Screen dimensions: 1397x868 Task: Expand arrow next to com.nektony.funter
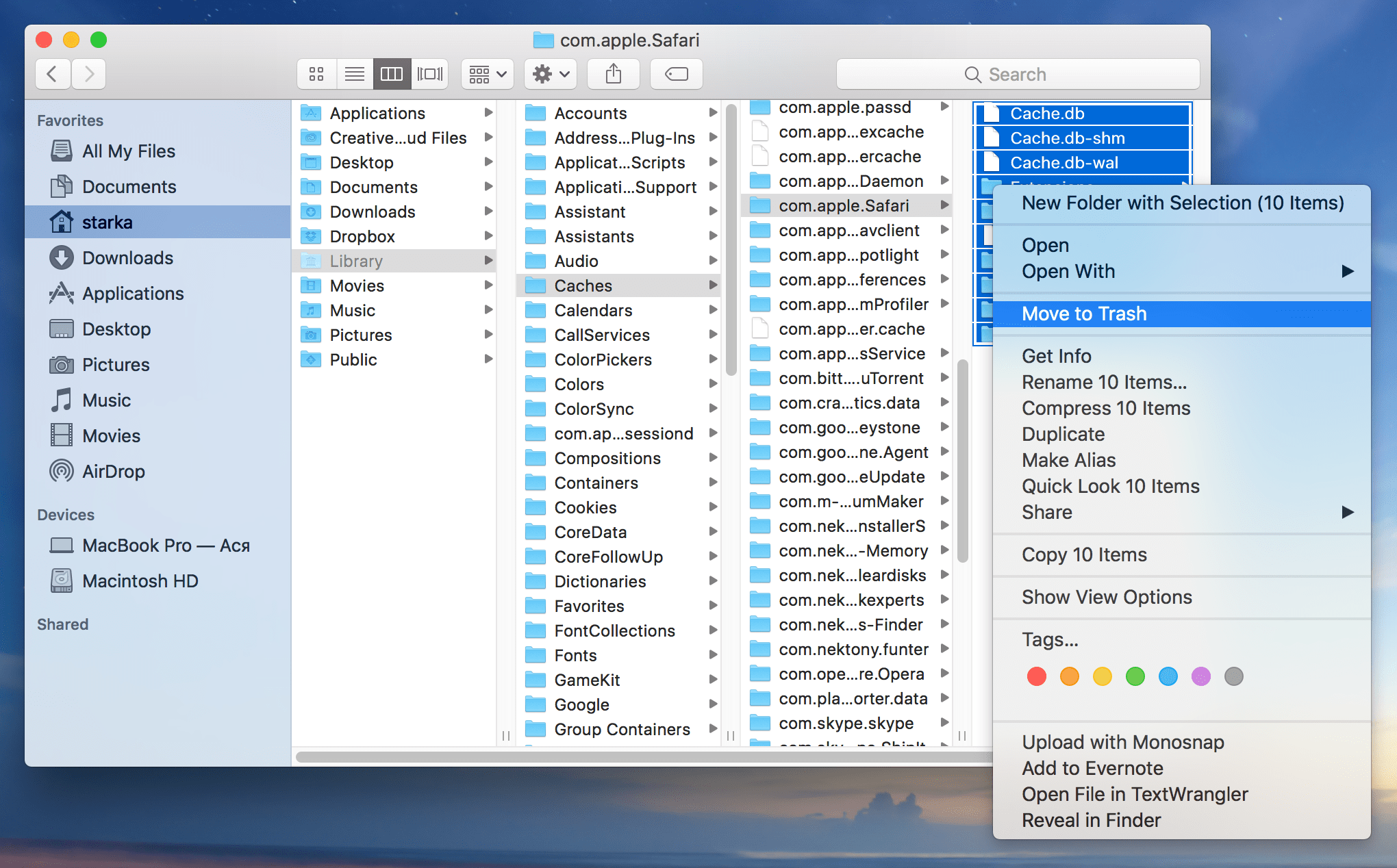[x=944, y=649]
